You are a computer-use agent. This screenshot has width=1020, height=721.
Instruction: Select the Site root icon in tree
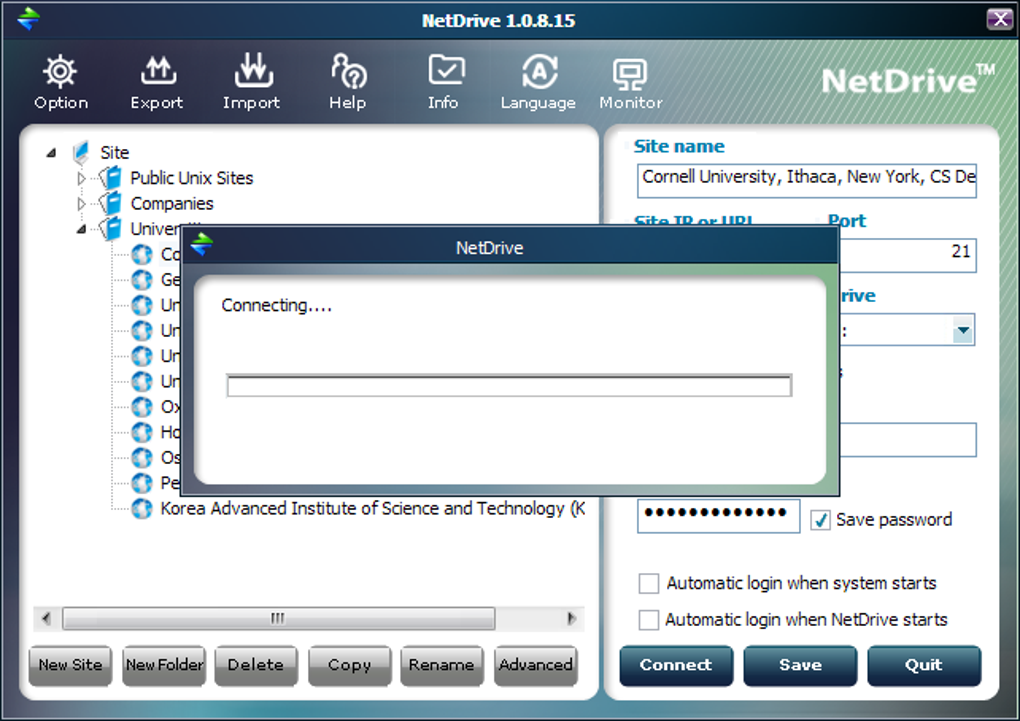pos(81,153)
